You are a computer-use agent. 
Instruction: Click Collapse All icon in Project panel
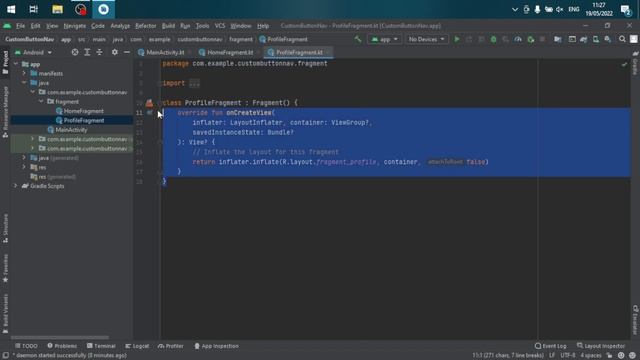click(x=99, y=52)
